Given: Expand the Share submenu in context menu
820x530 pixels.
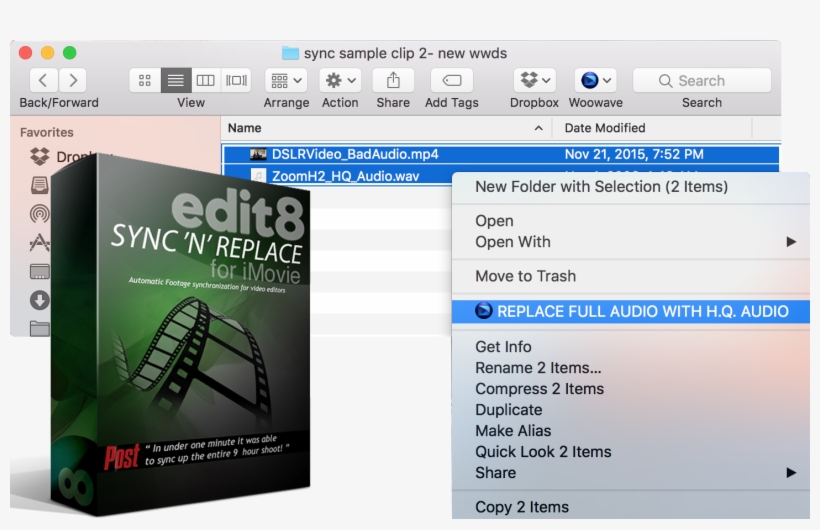Looking at the screenshot, I should coord(631,473).
